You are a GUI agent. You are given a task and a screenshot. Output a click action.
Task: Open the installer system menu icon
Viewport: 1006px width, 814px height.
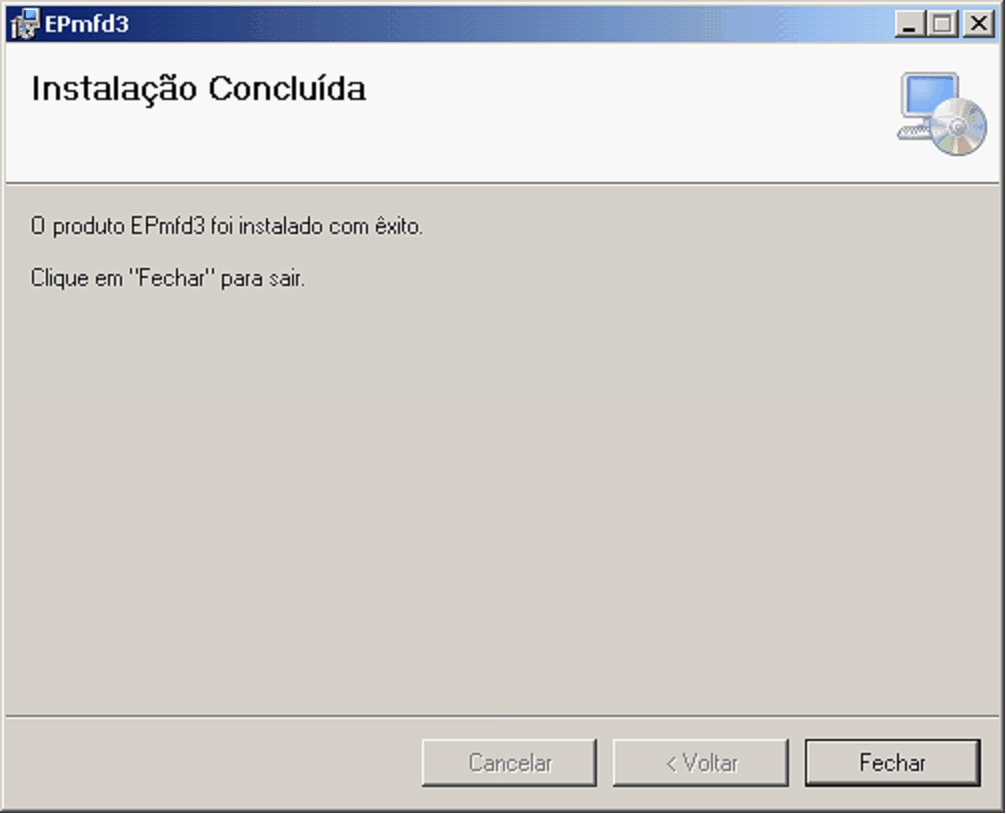25,24
